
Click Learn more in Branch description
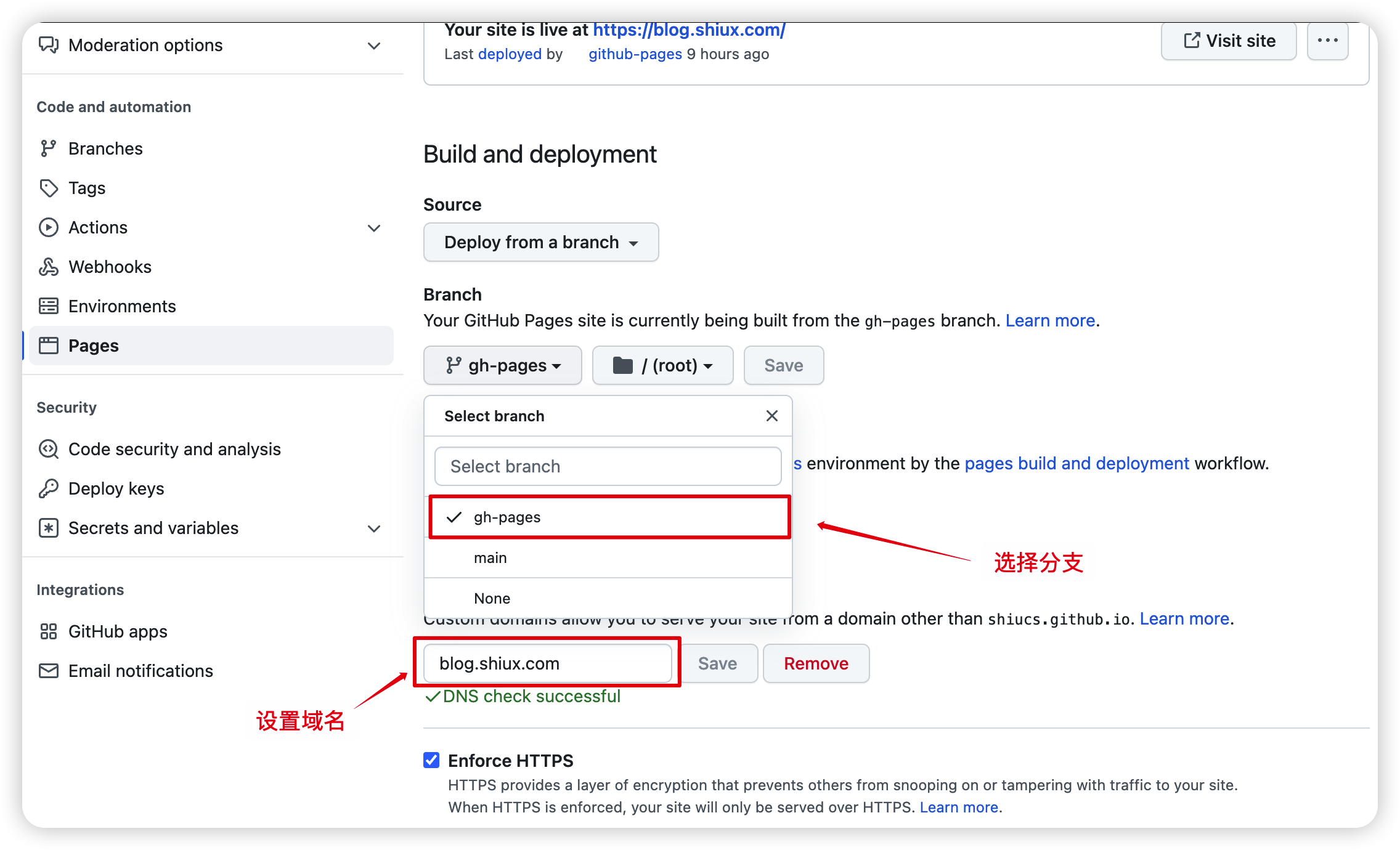pyautogui.click(x=1051, y=320)
